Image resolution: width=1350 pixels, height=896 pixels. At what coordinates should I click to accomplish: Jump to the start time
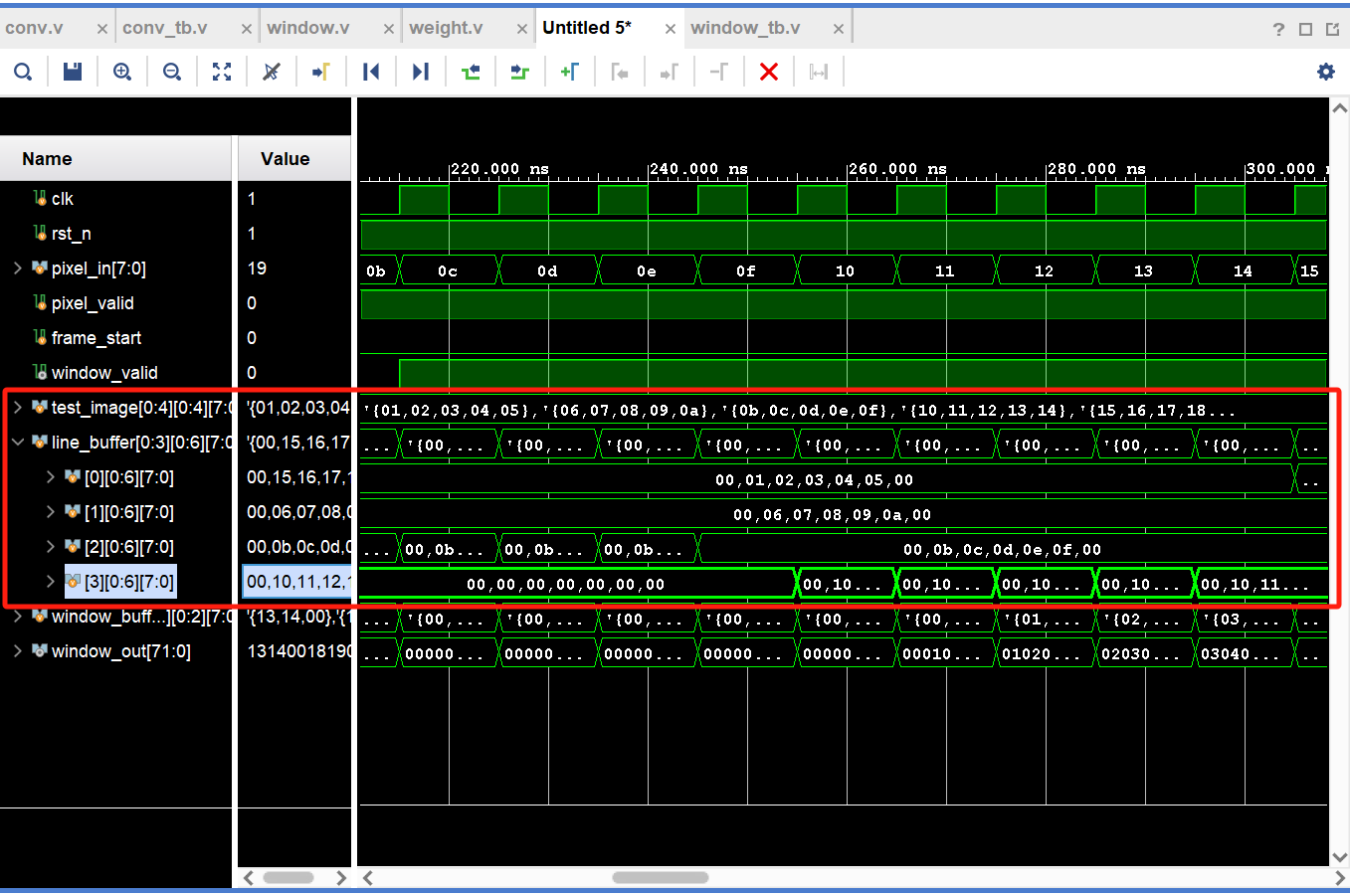click(371, 72)
